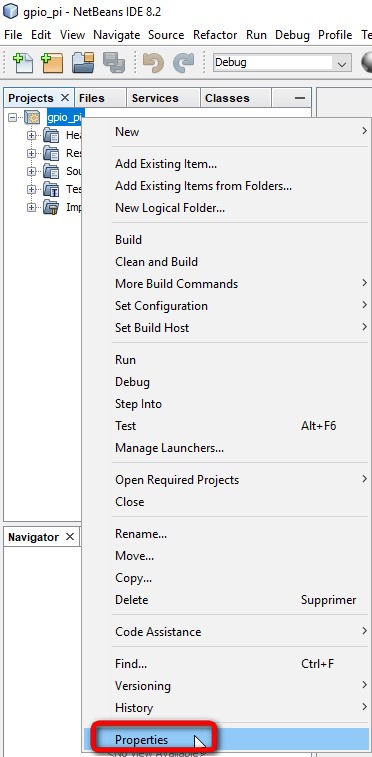Click the Open Project folder icon
Viewport: 372px width, 757px height.
(83, 63)
